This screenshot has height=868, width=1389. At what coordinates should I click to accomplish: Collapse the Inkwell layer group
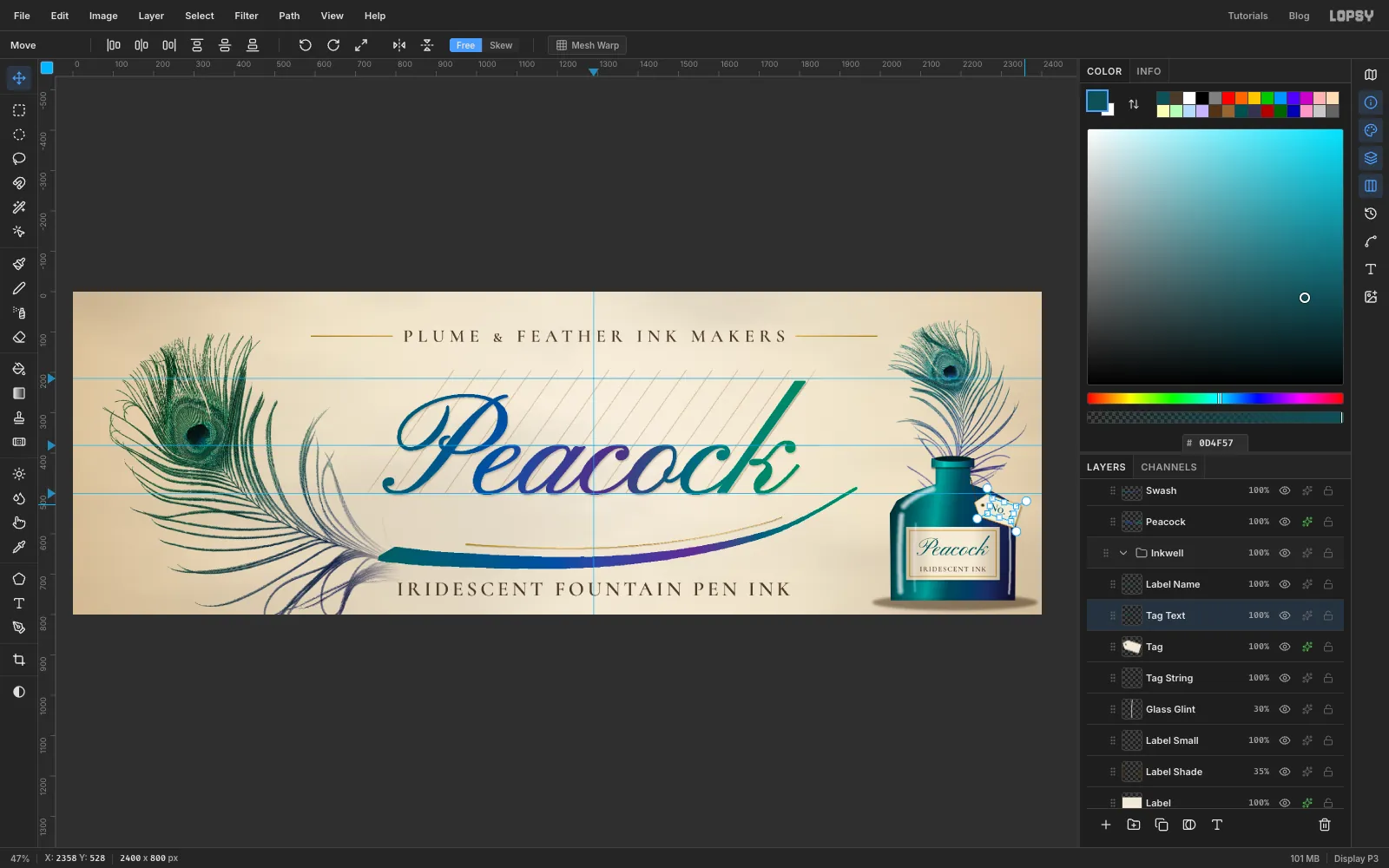point(1123,553)
